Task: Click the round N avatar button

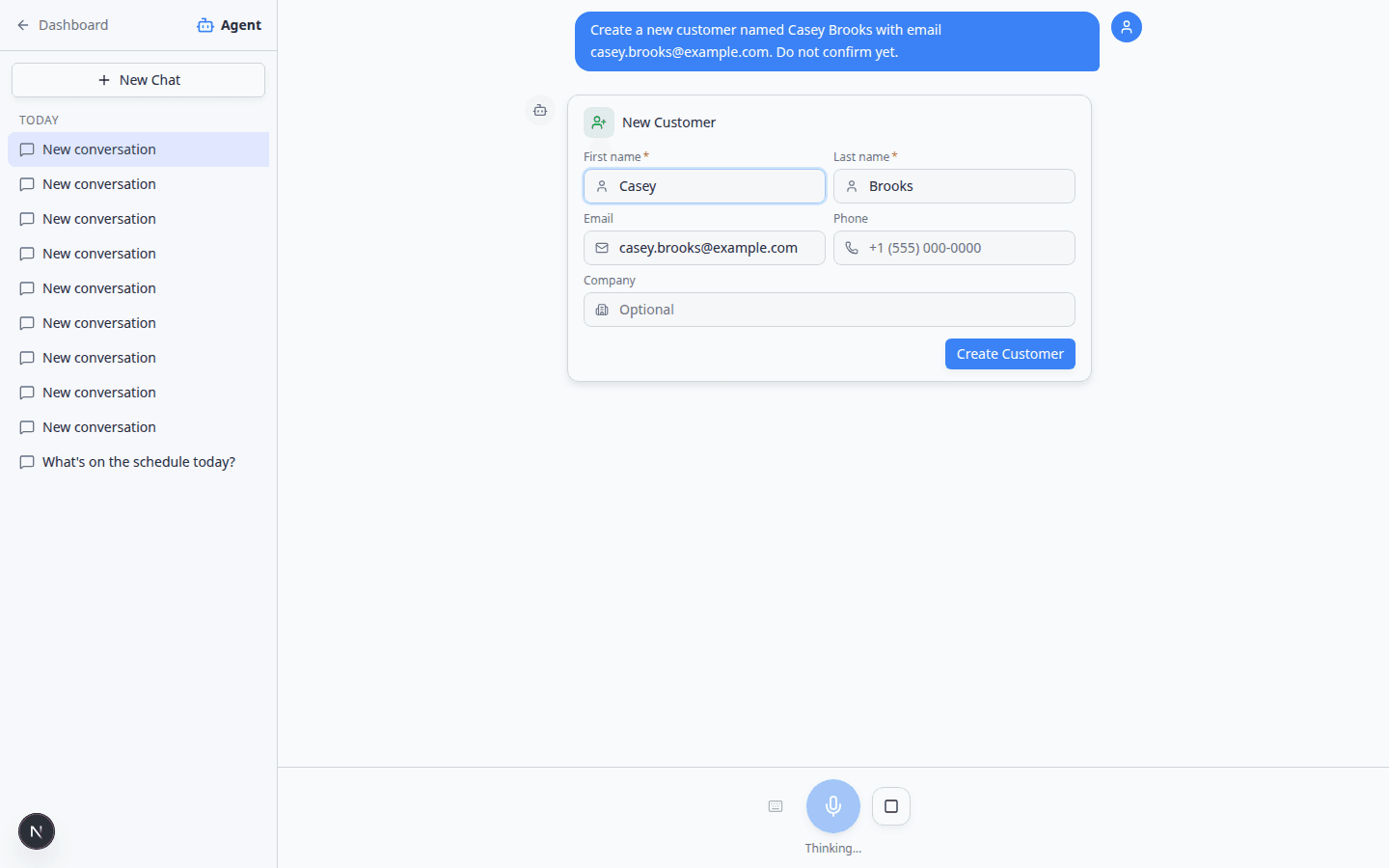Action: (37, 831)
